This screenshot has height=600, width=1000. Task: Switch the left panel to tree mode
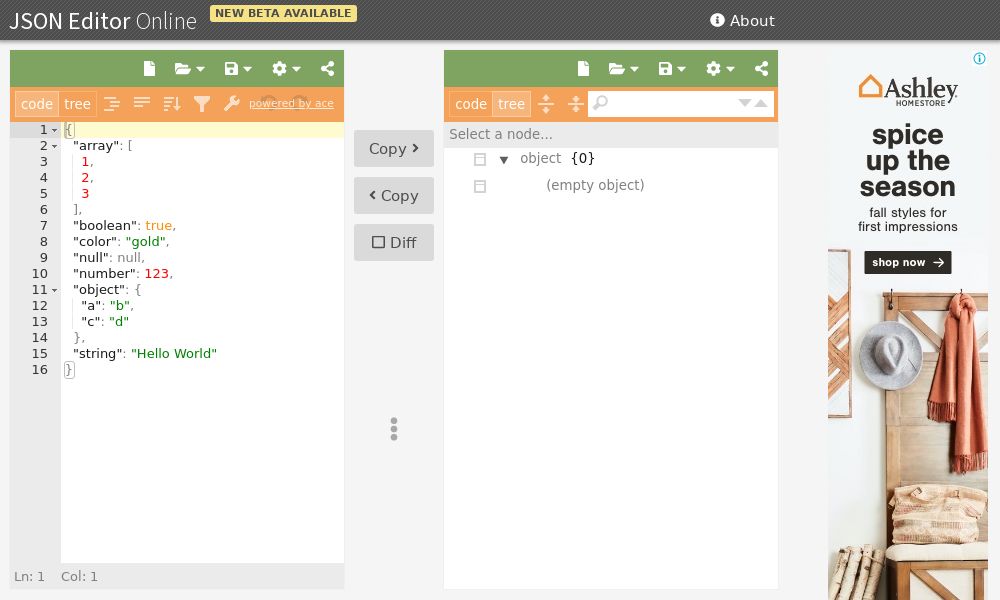tap(77, 103)
